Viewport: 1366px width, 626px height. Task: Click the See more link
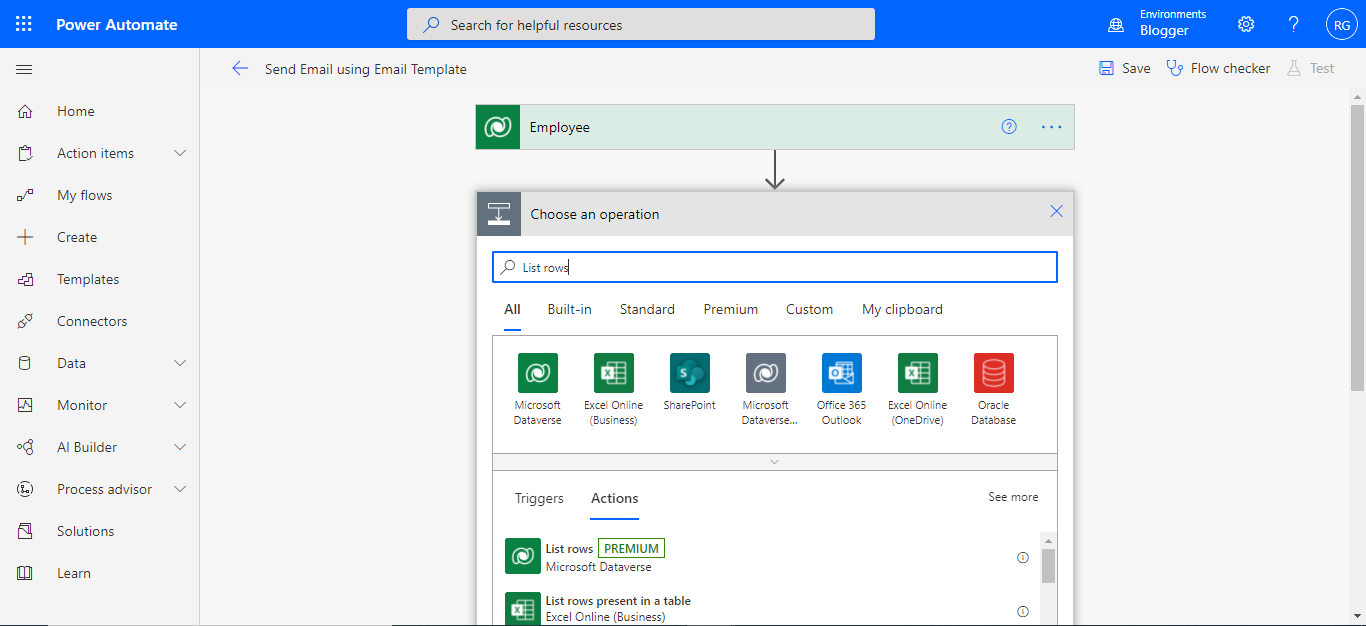(1013, 497)
